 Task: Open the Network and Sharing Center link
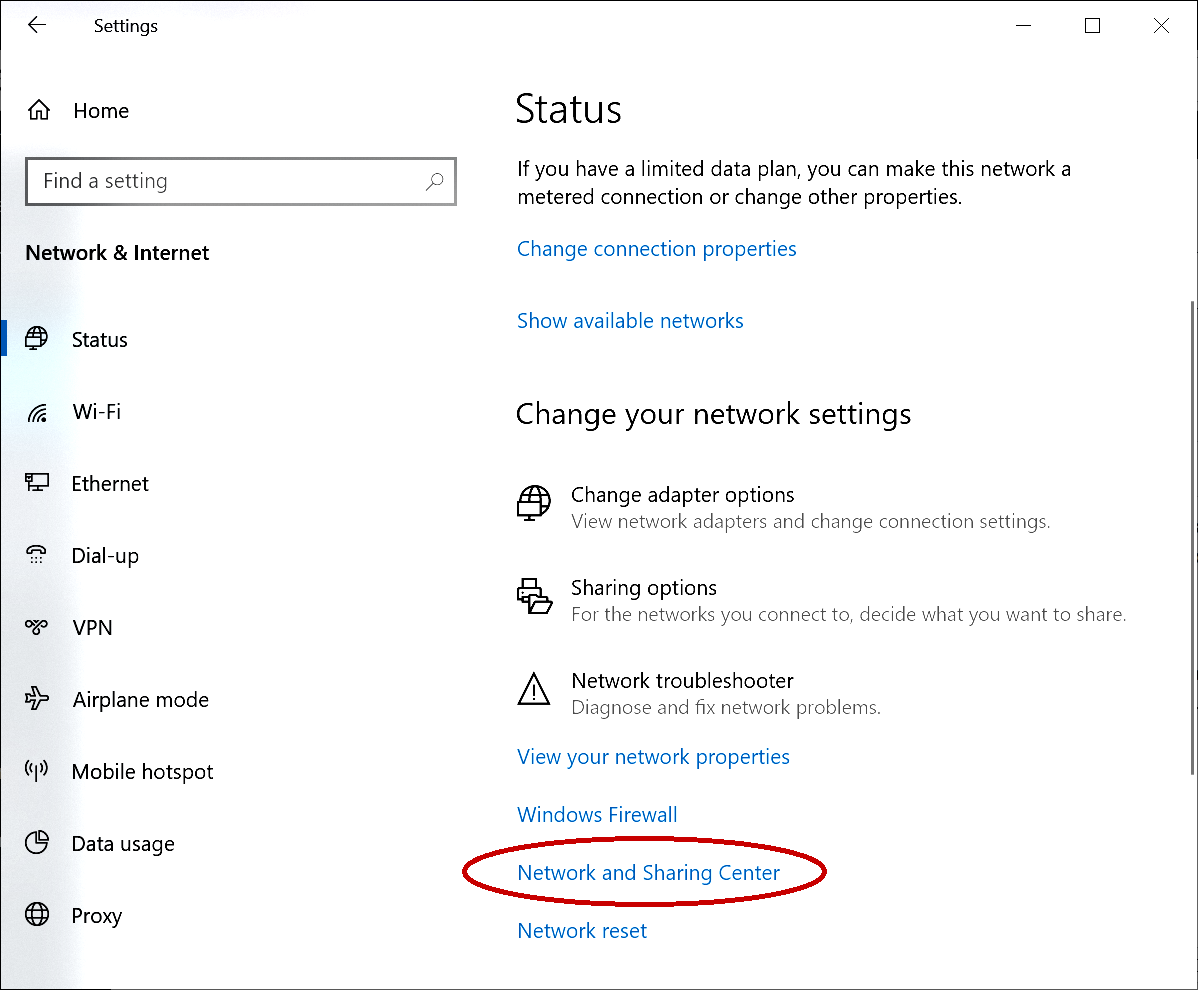click(648, 872)
